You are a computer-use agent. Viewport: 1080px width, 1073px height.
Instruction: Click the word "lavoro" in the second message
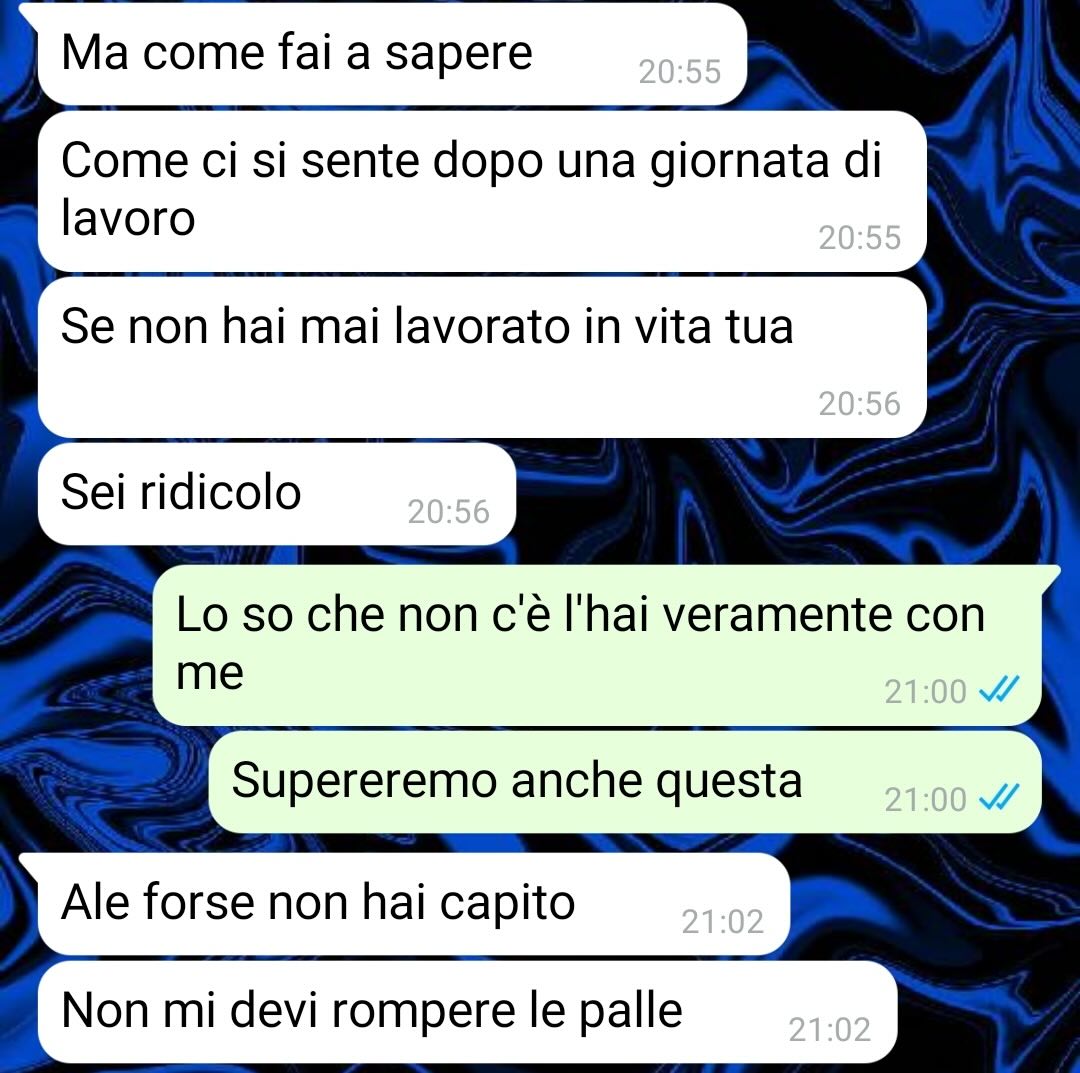128,218
